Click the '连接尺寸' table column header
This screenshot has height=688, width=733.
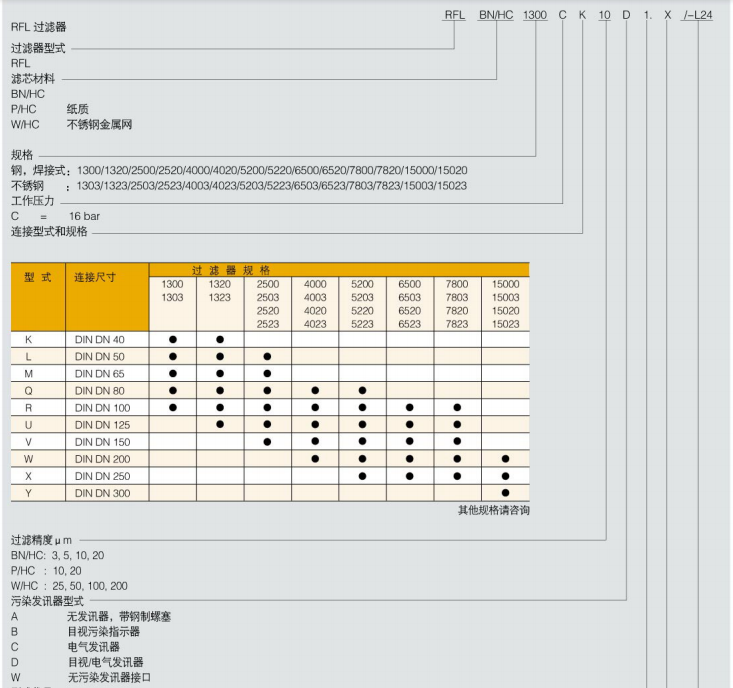pyautogui.click(x=95, y=277)
